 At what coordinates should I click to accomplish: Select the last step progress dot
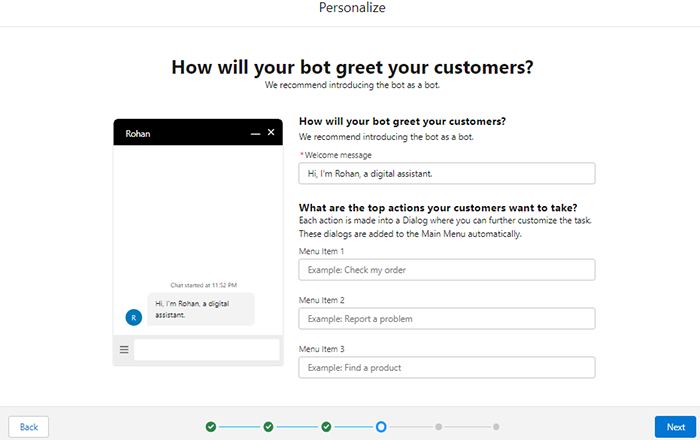pos(495,427)
